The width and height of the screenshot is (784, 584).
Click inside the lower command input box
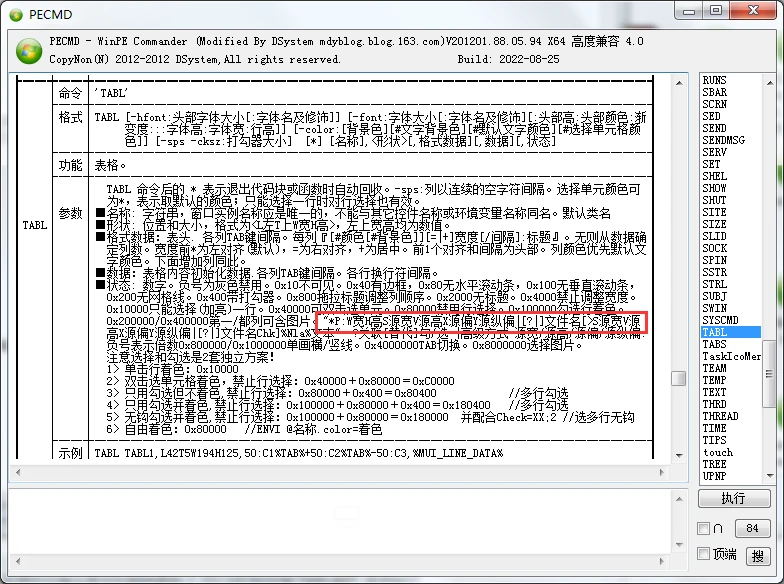[x=340, y=522]
